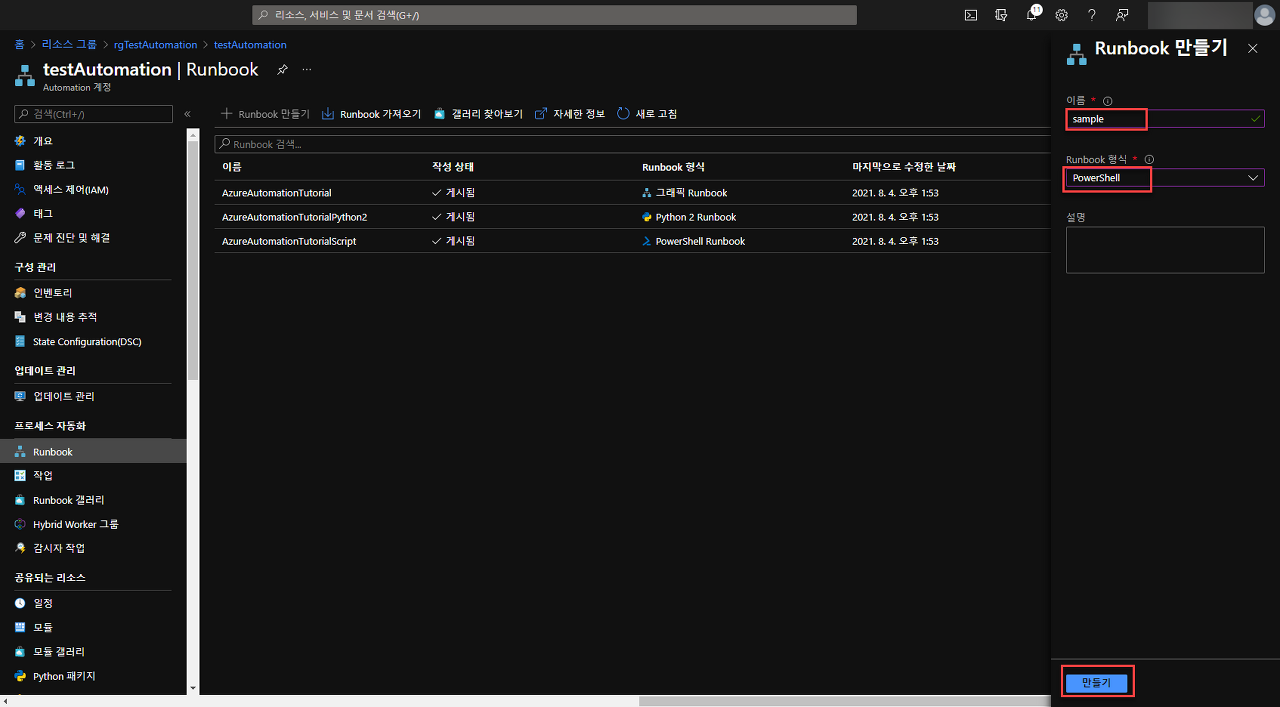Image resolution: width=1280 pixels, height=707 pixels.
Task: Open more options ellipsis beside title
Action: pyautogui.click(x=307, y=69)
